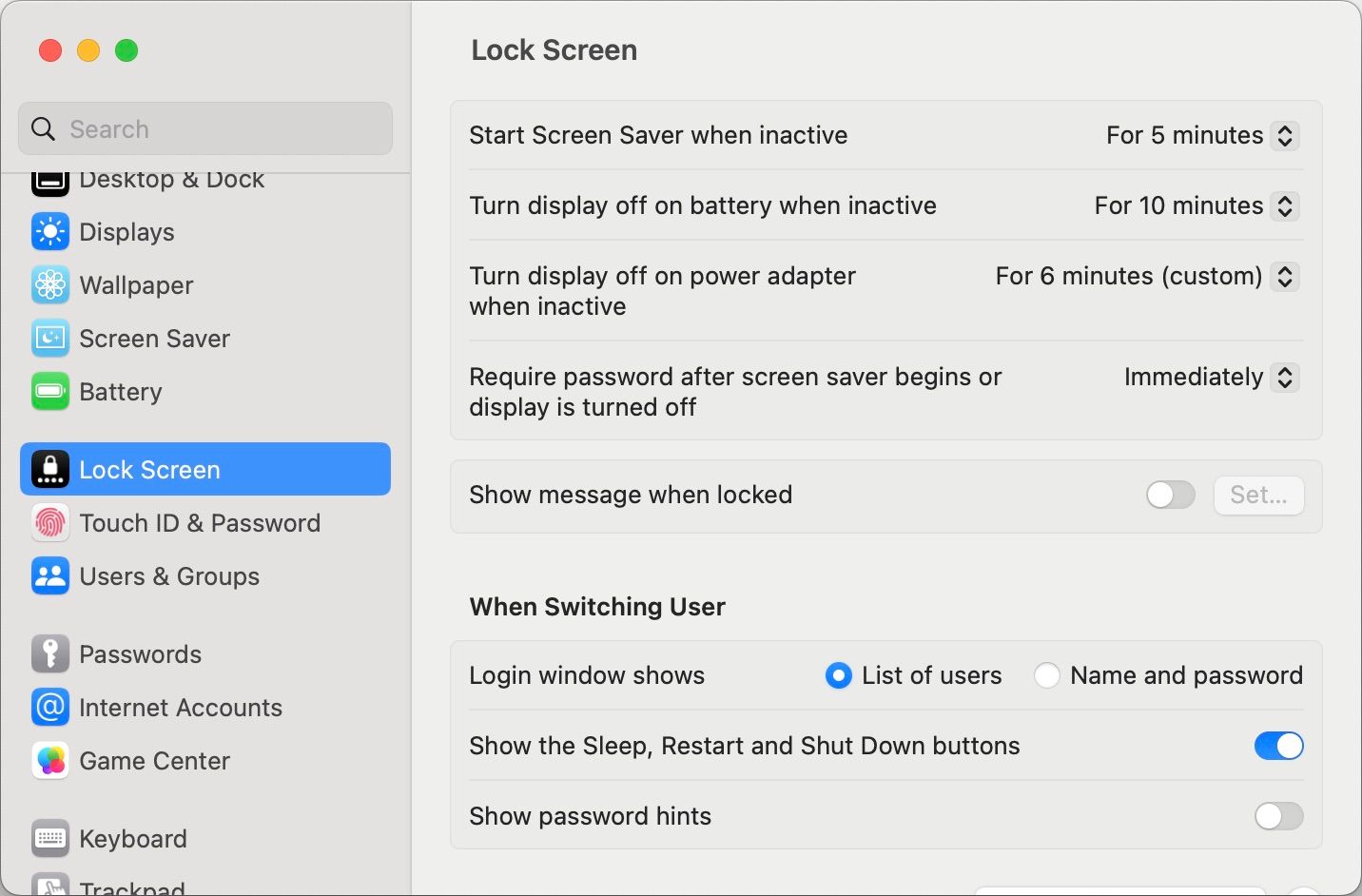Viewport: 1362px width, 896px height.
Task: Open Touch ID & Password fingerprint icon
Action: pyautogui.click(x=49, y=522)
